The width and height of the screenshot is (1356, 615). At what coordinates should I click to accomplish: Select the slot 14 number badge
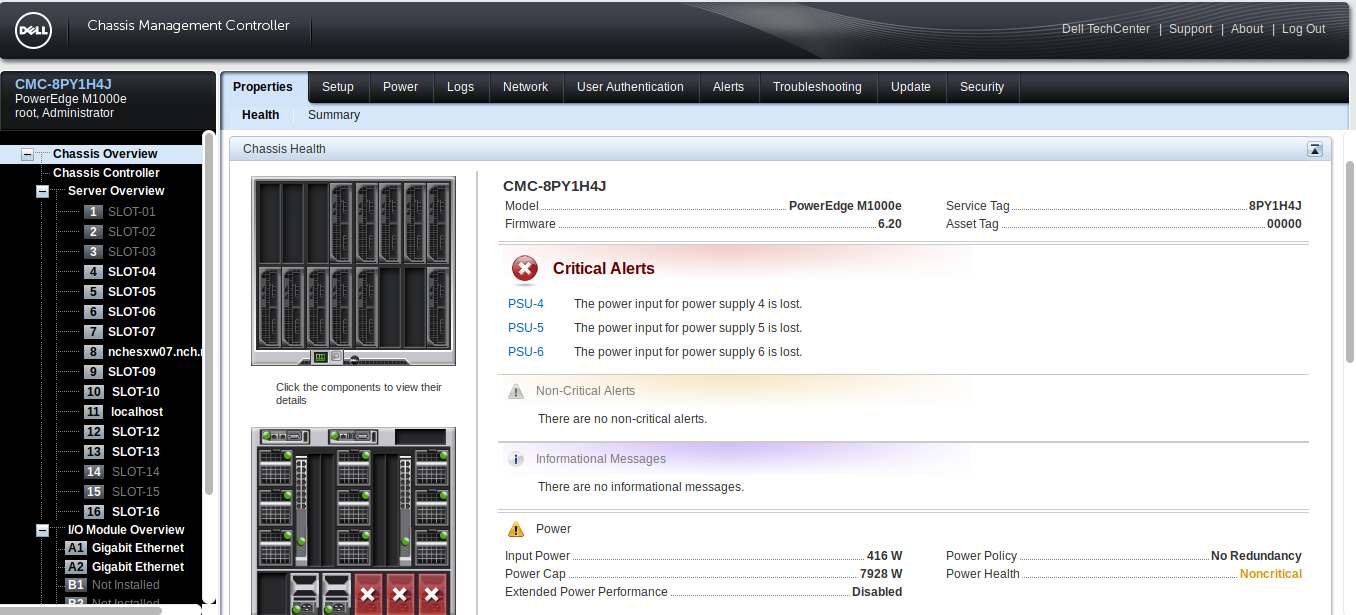94,472
